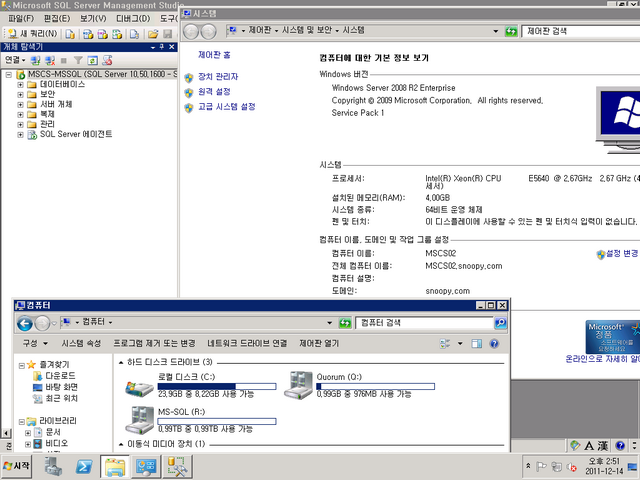This screenshot has height=480, width=640.
Task: Click the 시작 Start button
Action: (x=16, y=466)
